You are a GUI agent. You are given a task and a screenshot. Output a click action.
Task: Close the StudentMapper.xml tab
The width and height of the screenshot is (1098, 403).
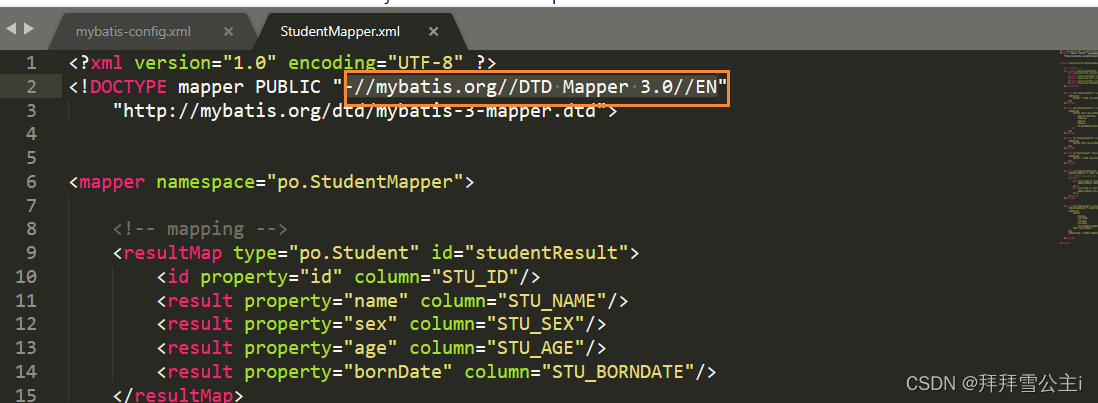coord(433,31)
